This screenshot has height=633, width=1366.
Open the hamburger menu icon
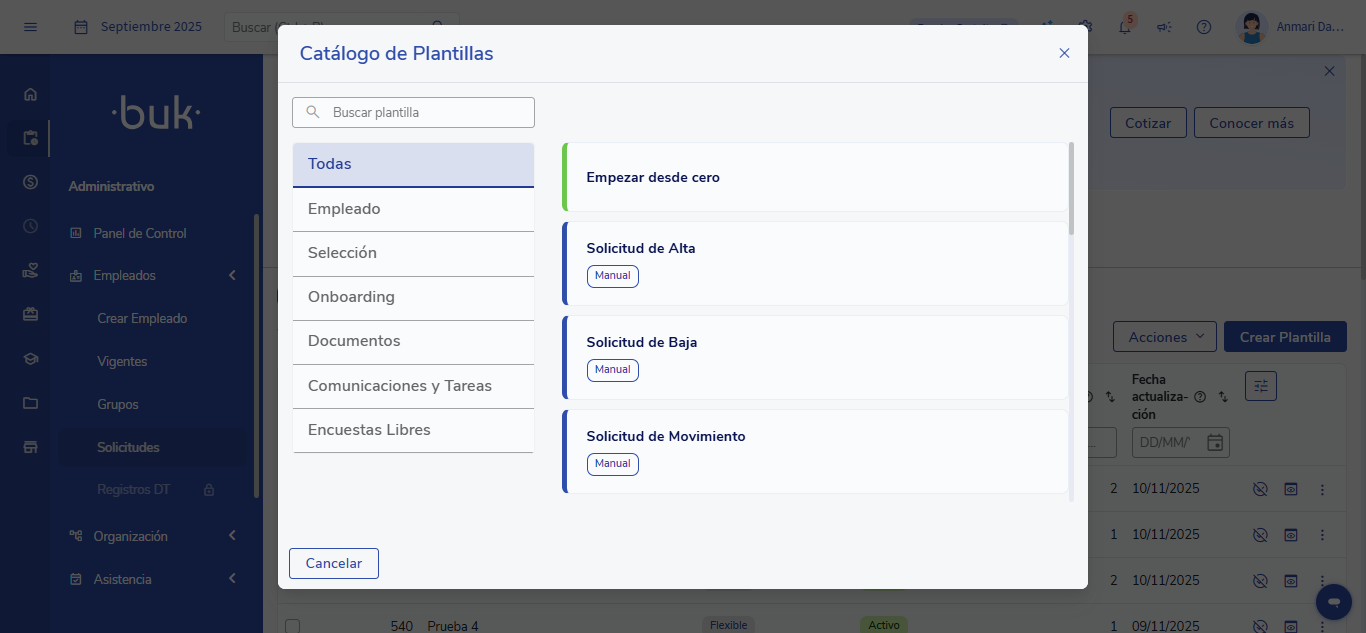click(x=30, y=27)
